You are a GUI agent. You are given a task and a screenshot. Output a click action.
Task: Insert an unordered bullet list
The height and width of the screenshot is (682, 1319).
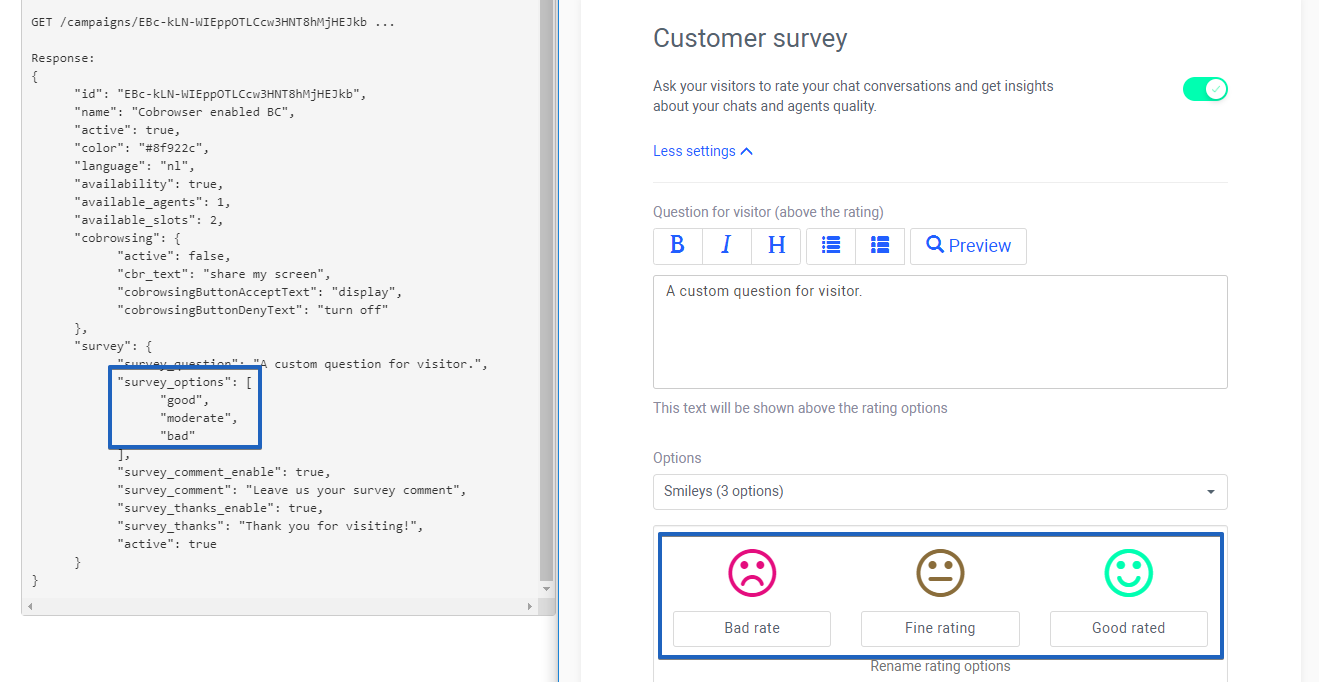(x=831, y=246)
